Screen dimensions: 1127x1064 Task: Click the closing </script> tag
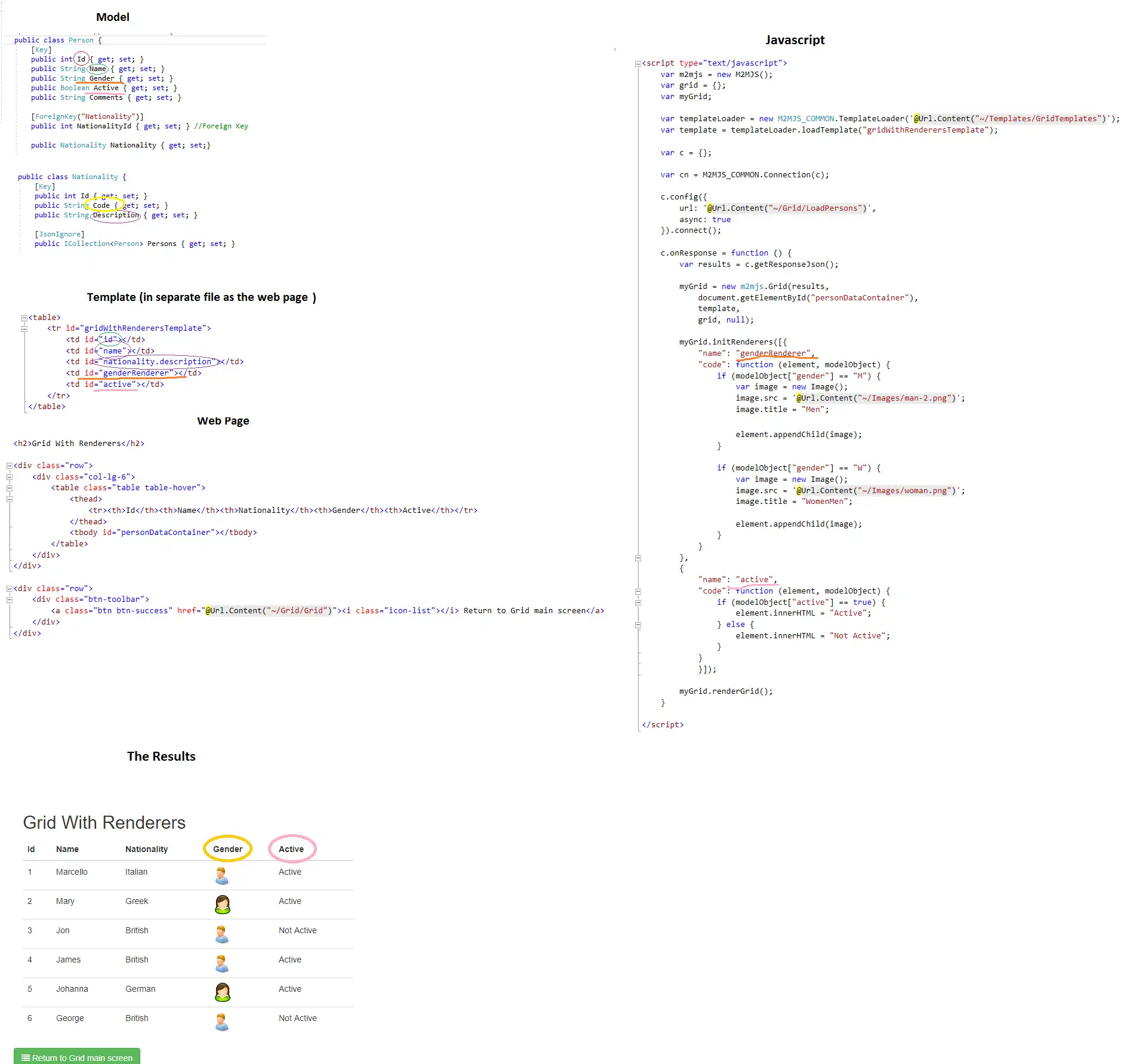pyautogui.click(x=663, y=725)
